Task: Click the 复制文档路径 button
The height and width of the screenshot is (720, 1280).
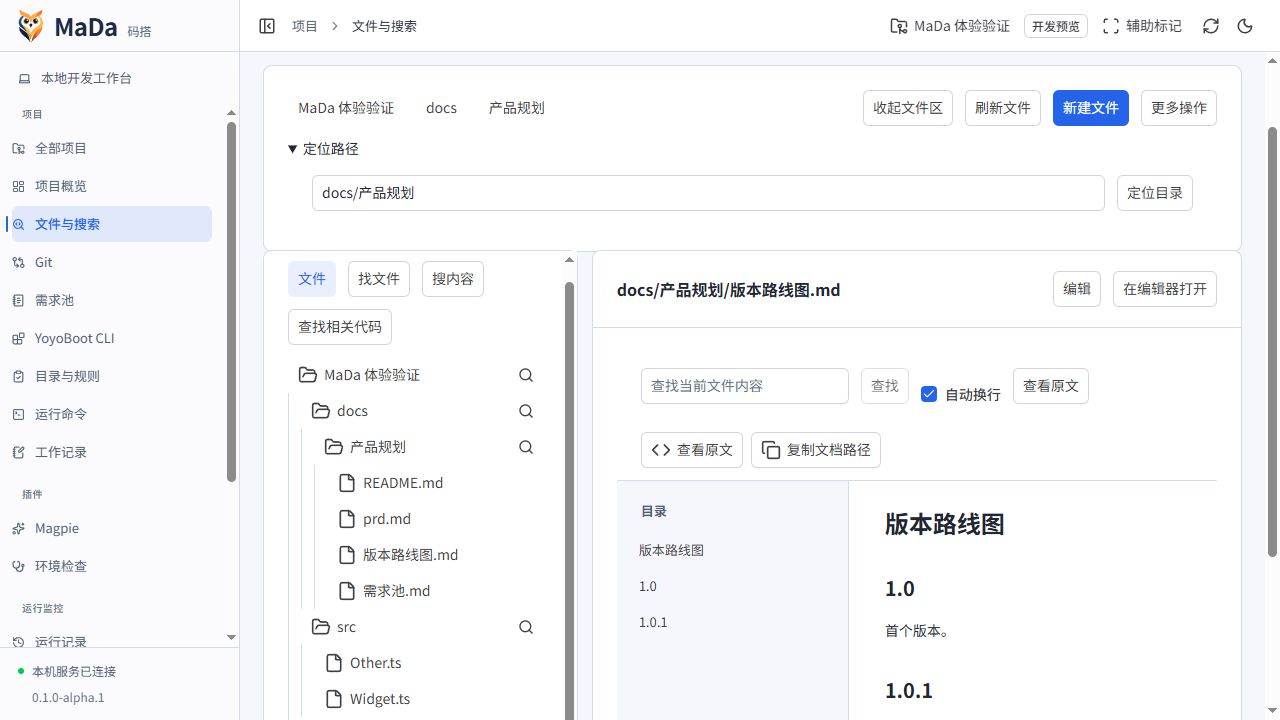Action: point(816,450)
